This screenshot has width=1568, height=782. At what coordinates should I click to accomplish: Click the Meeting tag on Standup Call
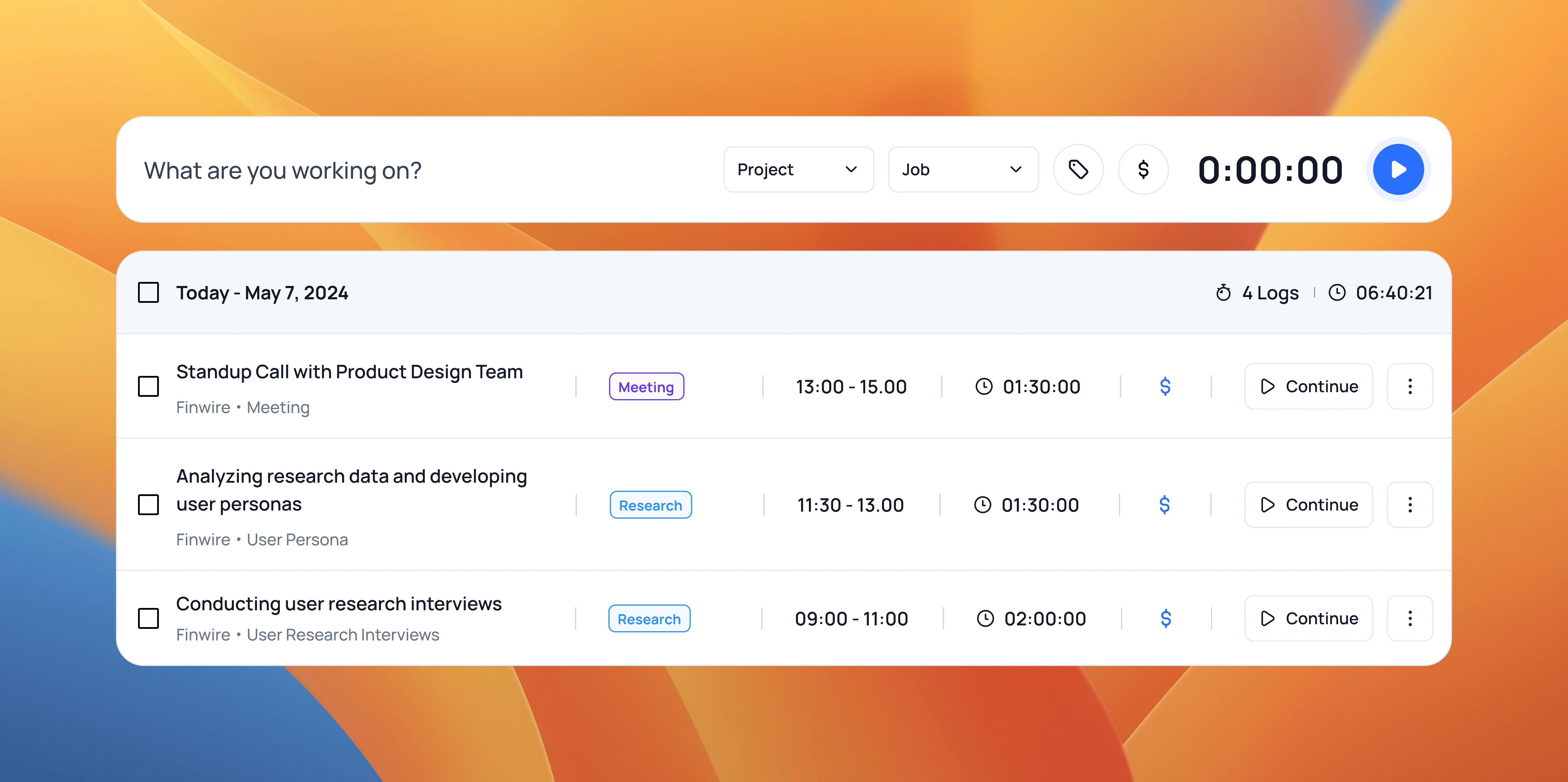(647, 387)
